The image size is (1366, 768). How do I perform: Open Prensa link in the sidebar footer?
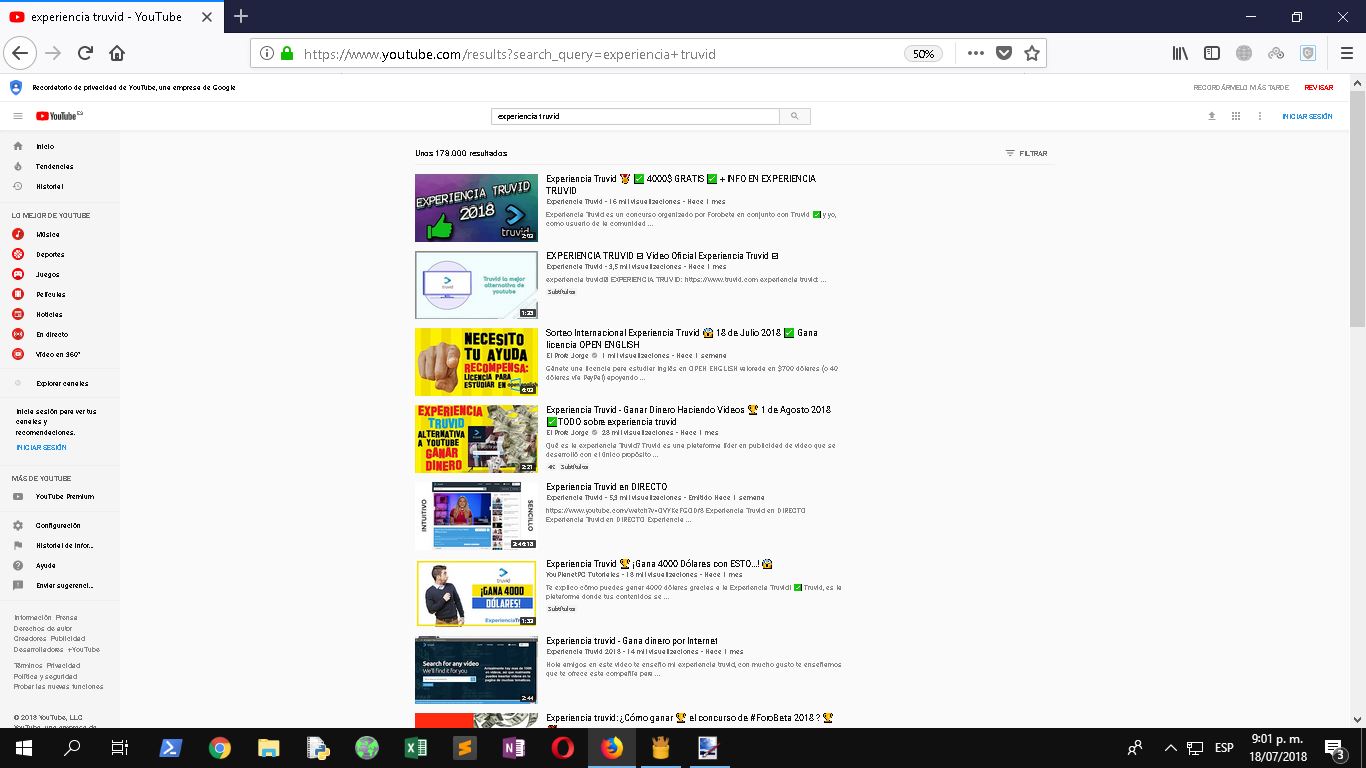pos(66,618)
